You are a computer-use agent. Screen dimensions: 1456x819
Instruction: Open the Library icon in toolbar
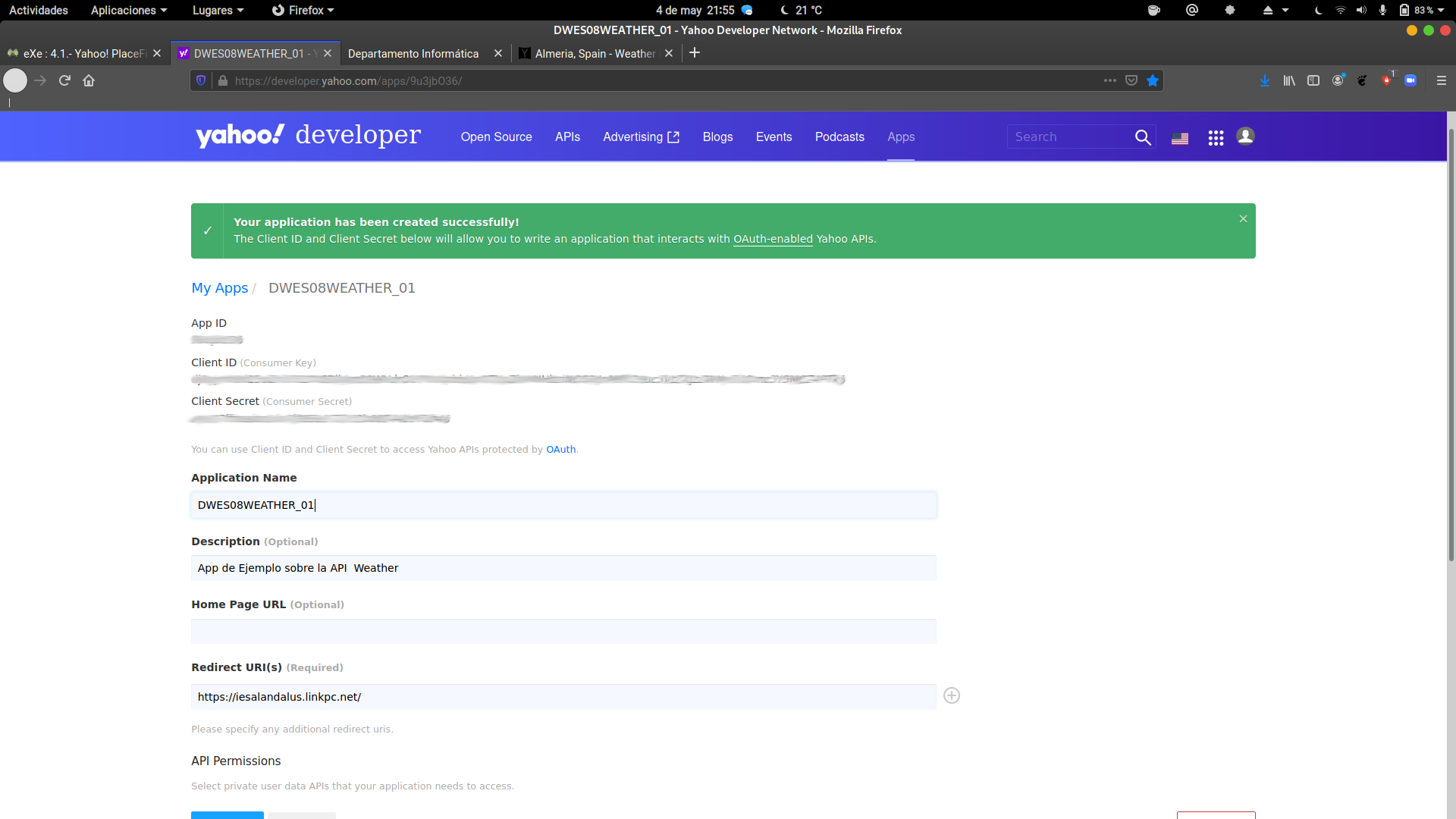(1289, 80)
